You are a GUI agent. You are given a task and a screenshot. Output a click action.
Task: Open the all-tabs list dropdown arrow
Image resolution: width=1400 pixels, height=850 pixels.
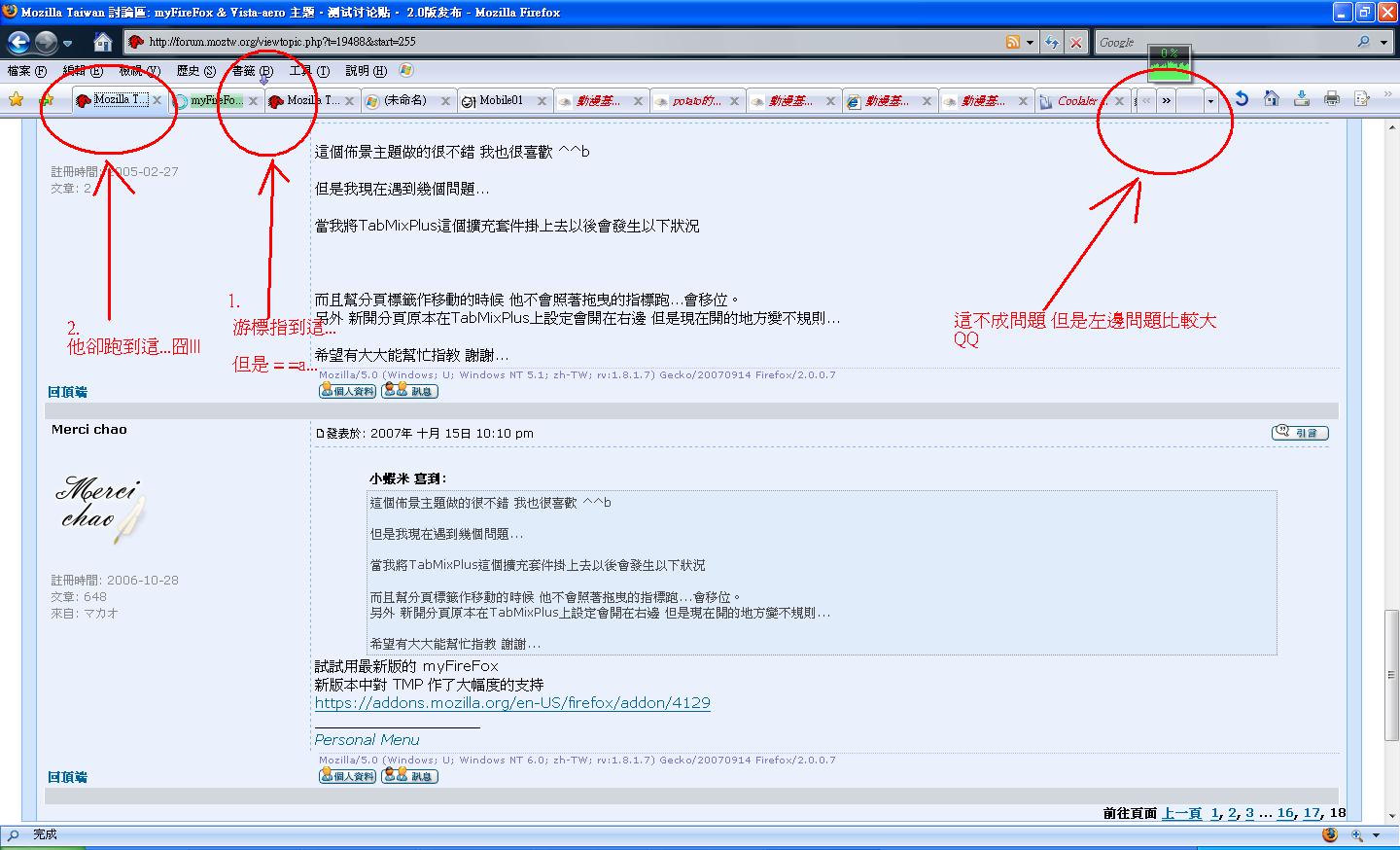pos(1210,100)
